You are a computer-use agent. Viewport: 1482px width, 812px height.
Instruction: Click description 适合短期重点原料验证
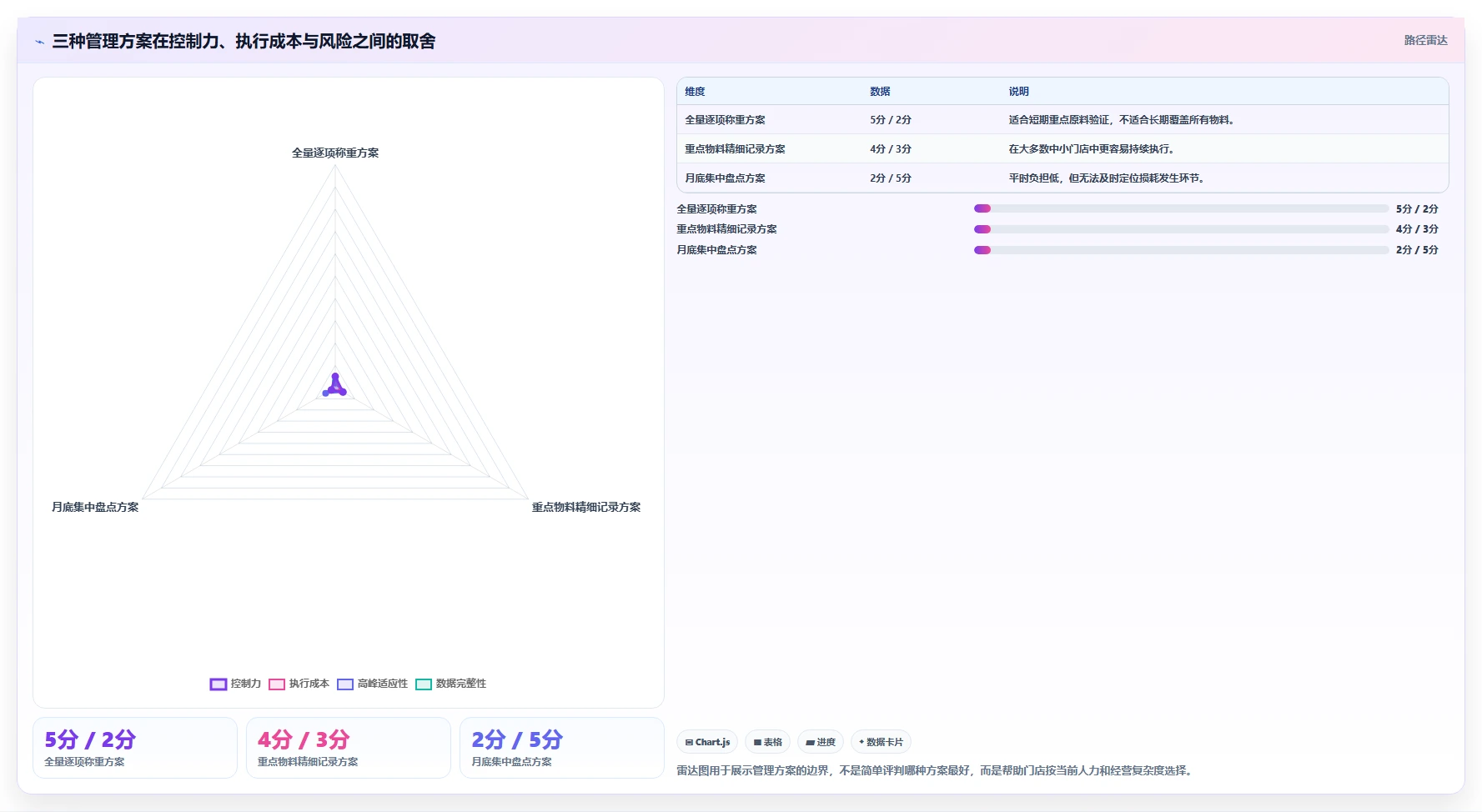coord(1121,120)
